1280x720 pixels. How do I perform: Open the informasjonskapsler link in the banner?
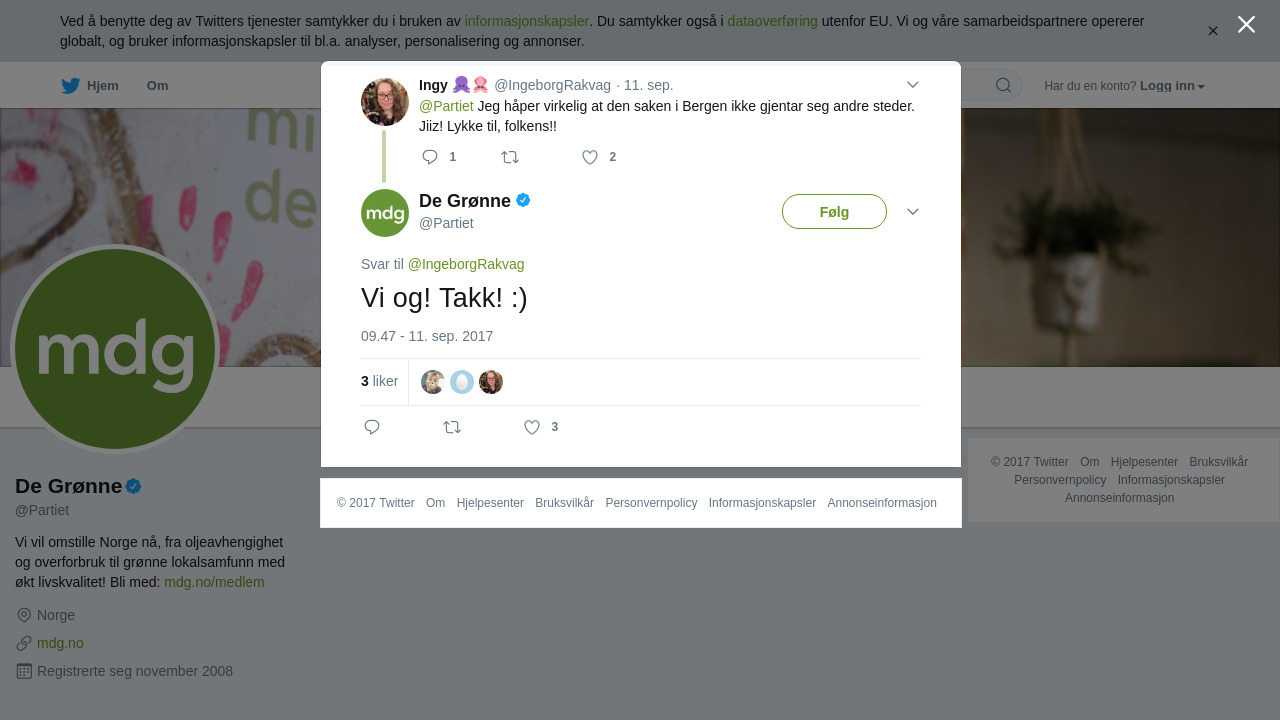pyautogui.click(x=526, y=21)
